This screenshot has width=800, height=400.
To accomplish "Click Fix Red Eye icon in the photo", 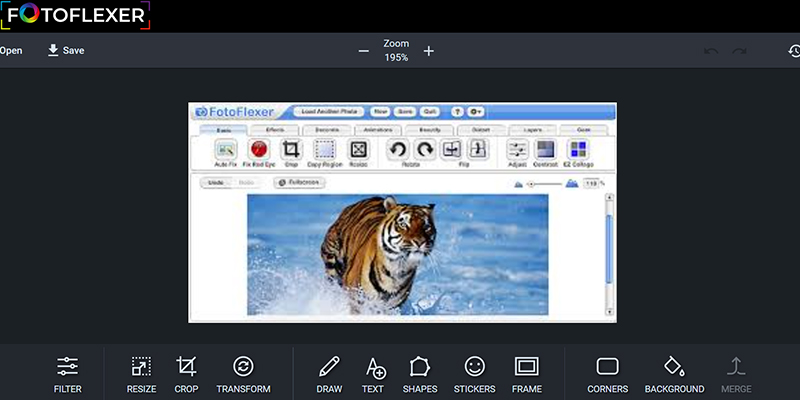I will (x=259, y=149).
